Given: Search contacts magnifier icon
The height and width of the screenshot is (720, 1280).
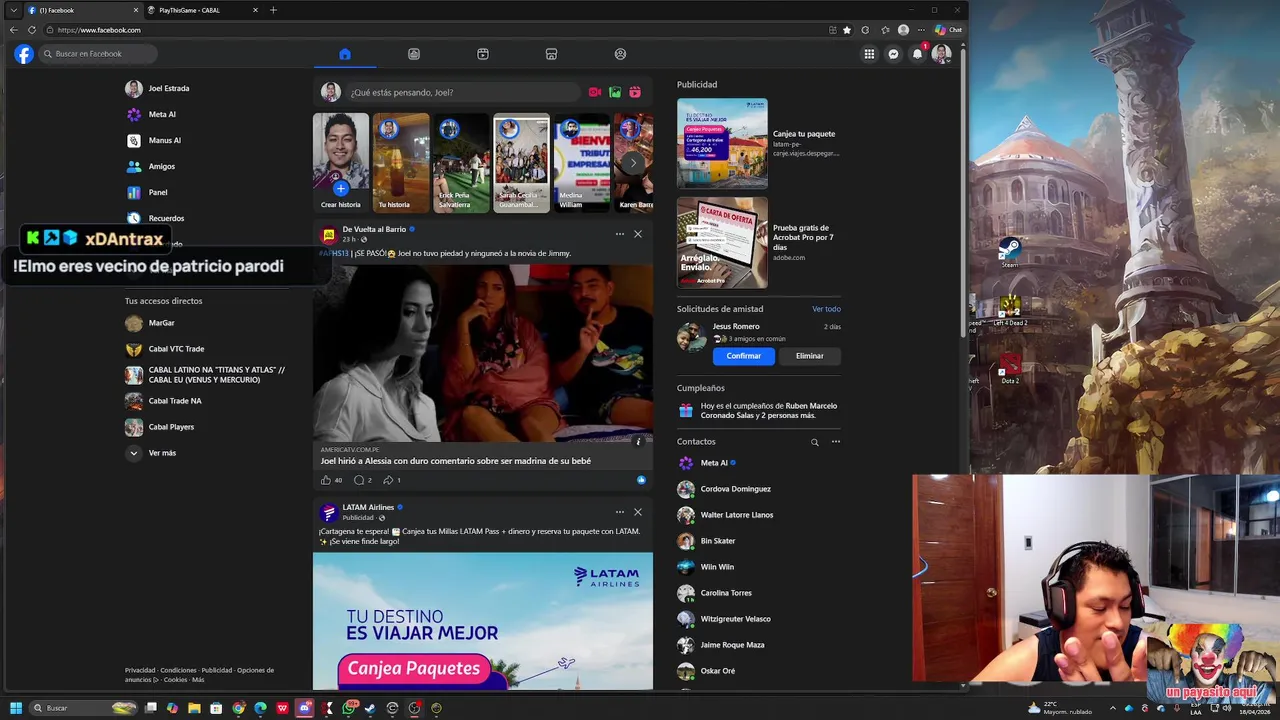Looking at the screenshot, I should pos(814,442).
